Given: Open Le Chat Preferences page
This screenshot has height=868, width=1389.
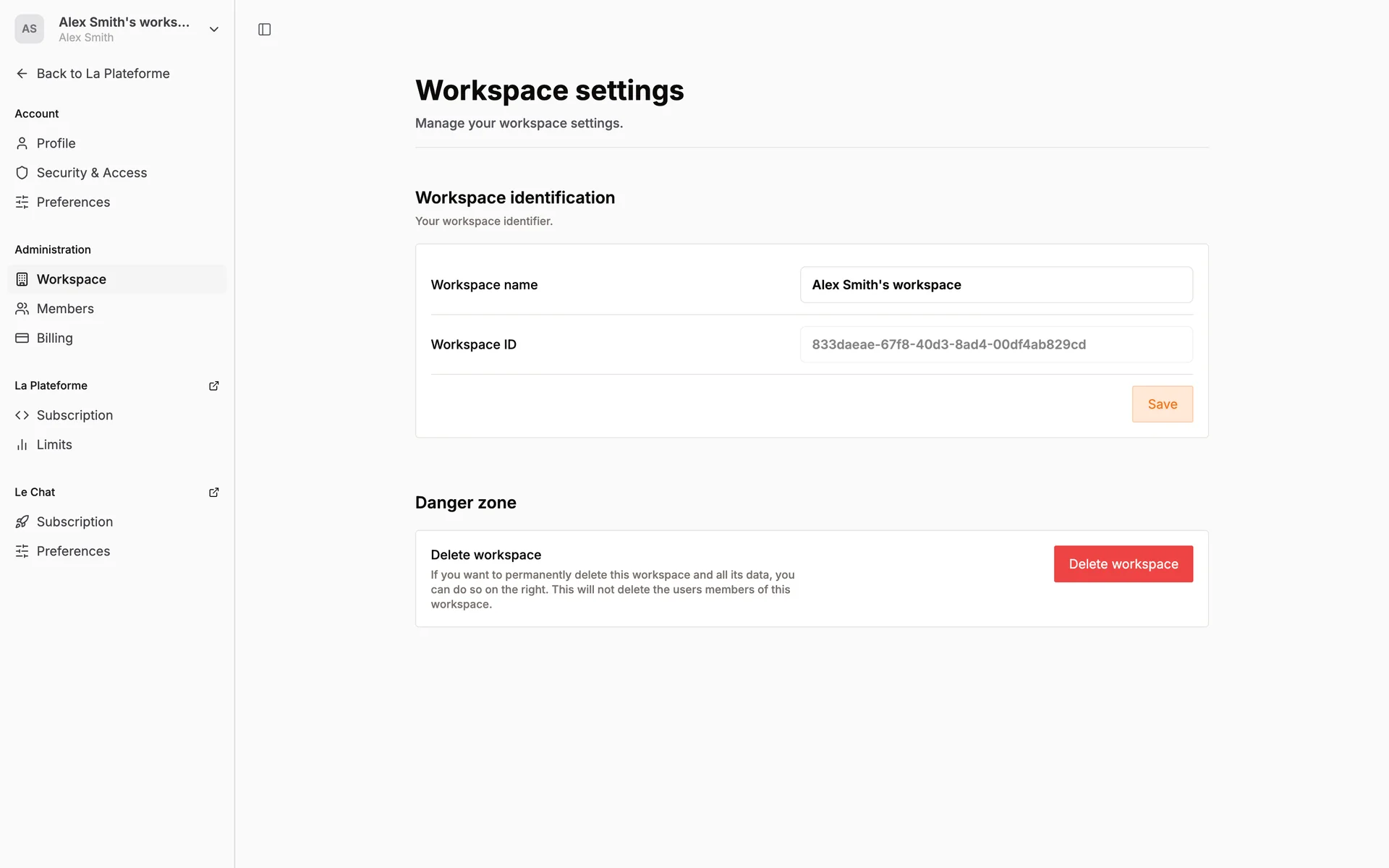Looking at the screenshot, I should pos(73,551).
